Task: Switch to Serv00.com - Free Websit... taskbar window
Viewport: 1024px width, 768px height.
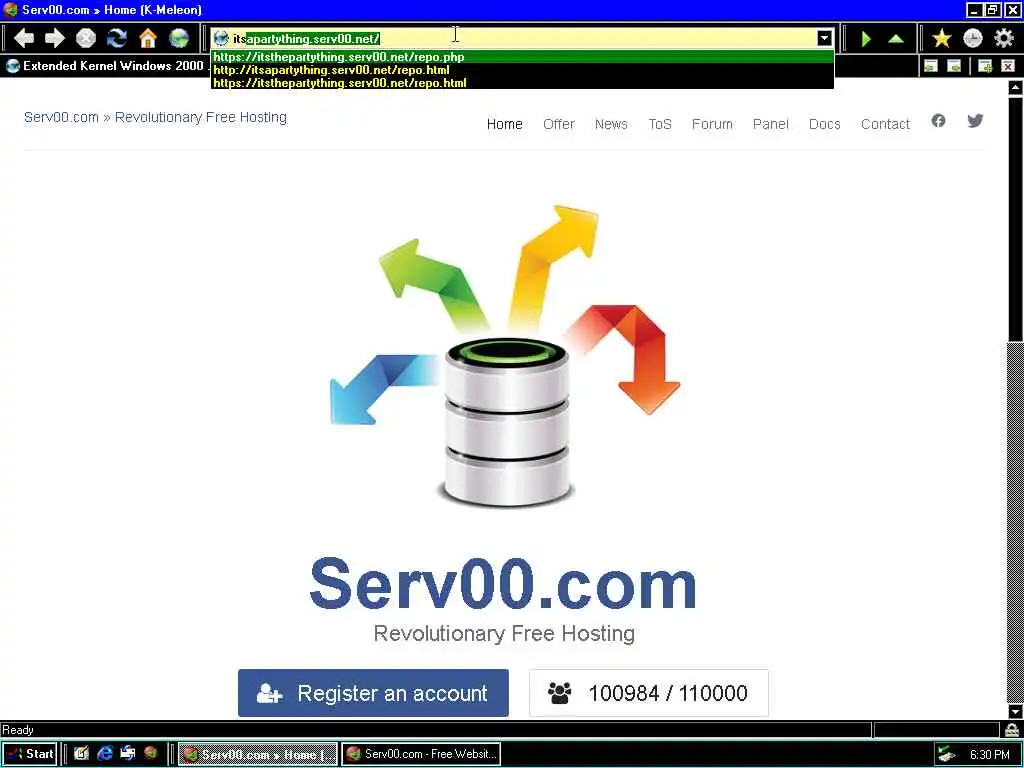Action: click(x=421, y=754)
